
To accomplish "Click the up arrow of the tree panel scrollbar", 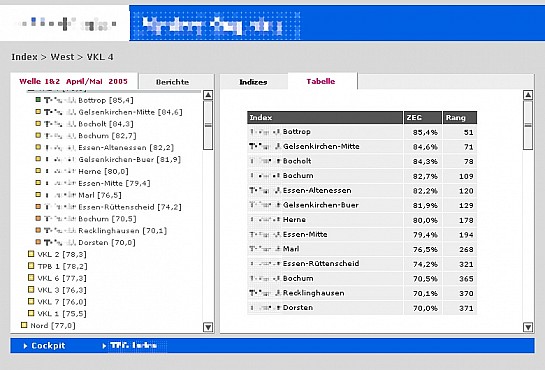I will click(208, 95).
